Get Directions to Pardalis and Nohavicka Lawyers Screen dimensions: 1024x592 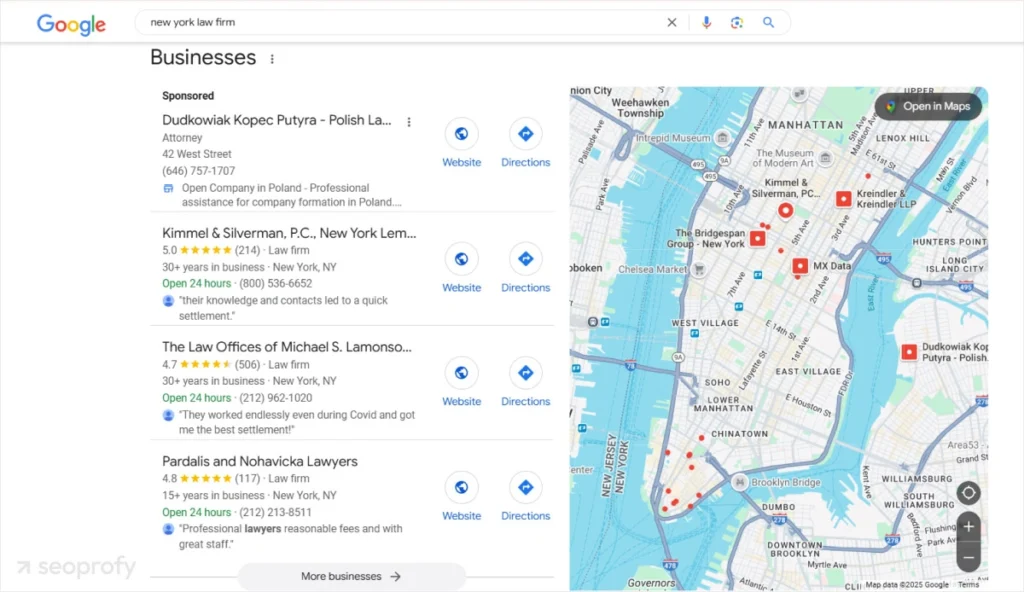525,496
